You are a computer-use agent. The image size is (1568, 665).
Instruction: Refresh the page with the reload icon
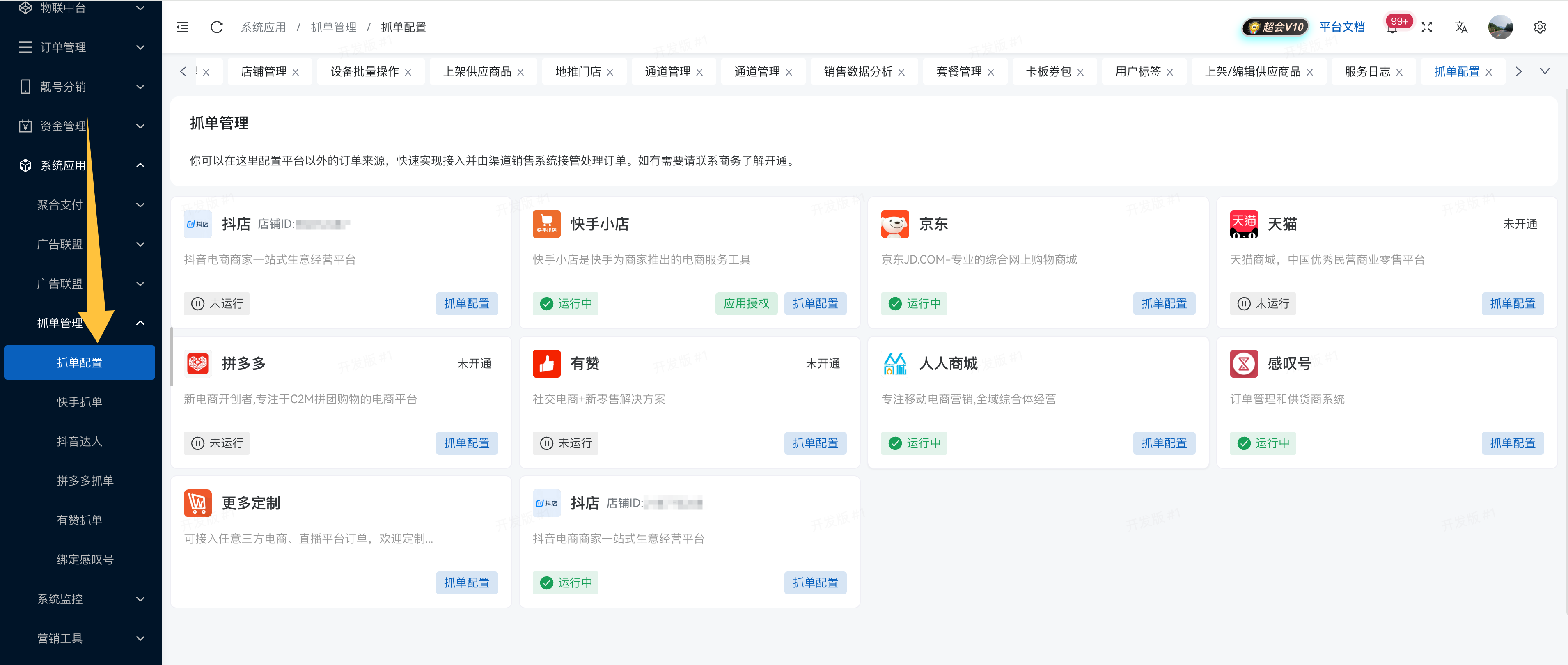(x=216, y=28)
